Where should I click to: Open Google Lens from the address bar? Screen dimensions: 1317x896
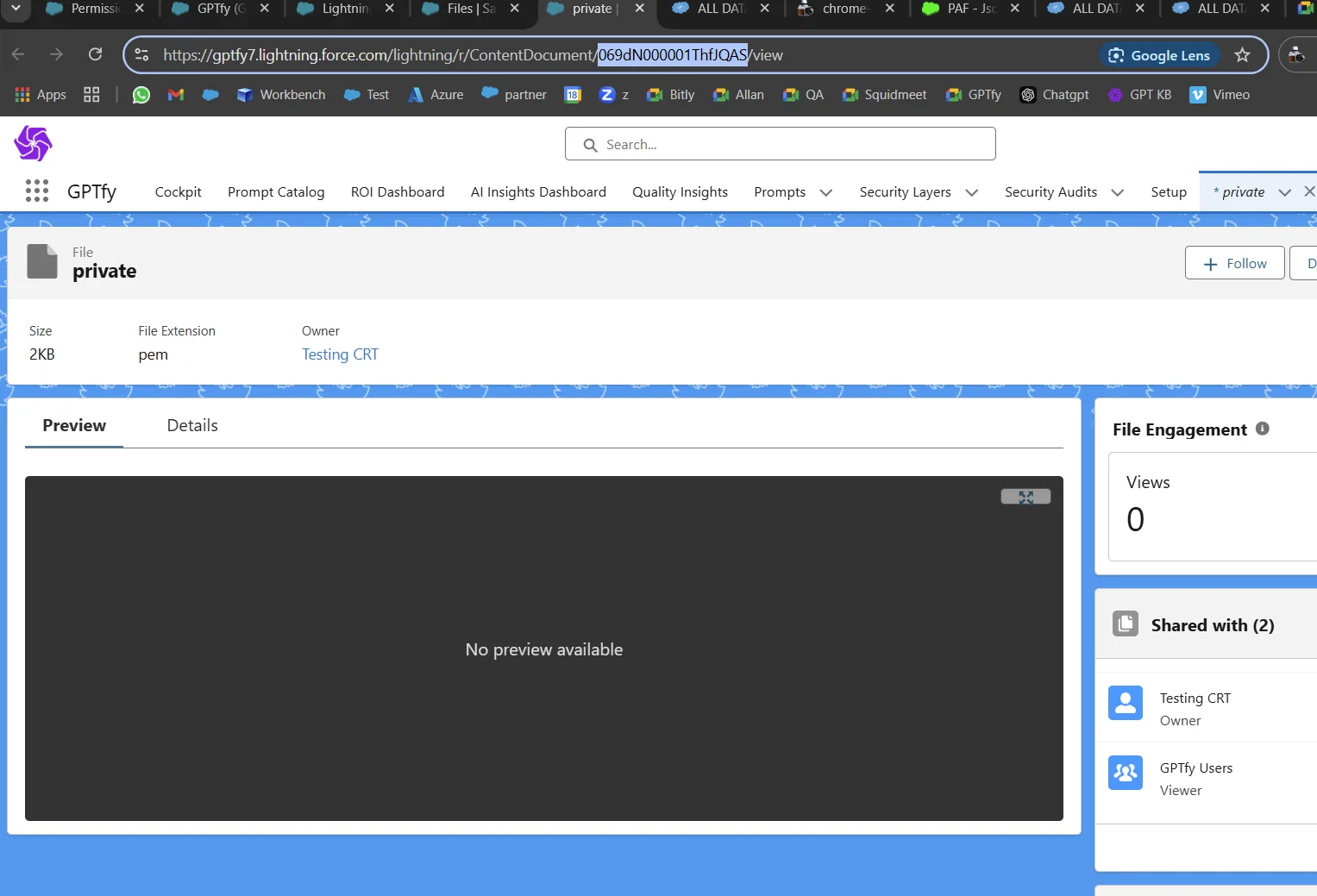(1159, 55)
